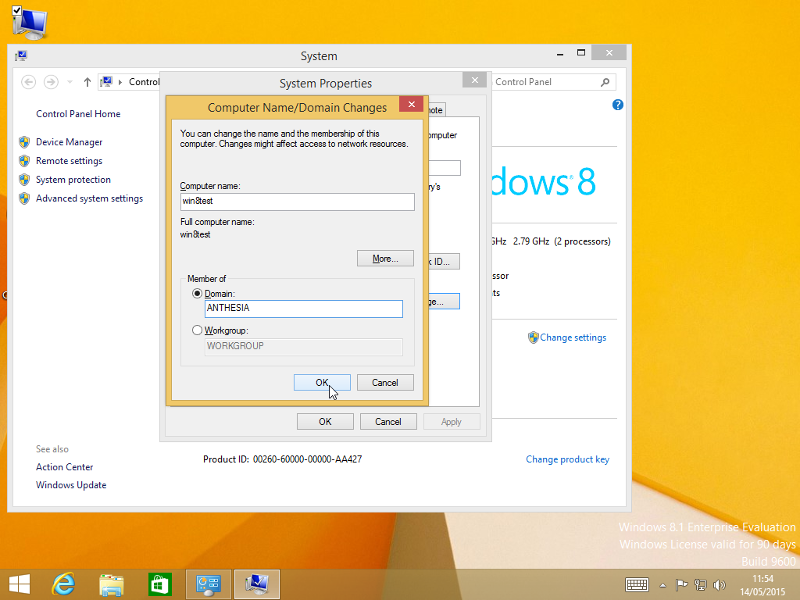Image resolution: width=800 pixels, height=600 pixels.
Task: Click the Domain text field
Action: tap(304, 309)
